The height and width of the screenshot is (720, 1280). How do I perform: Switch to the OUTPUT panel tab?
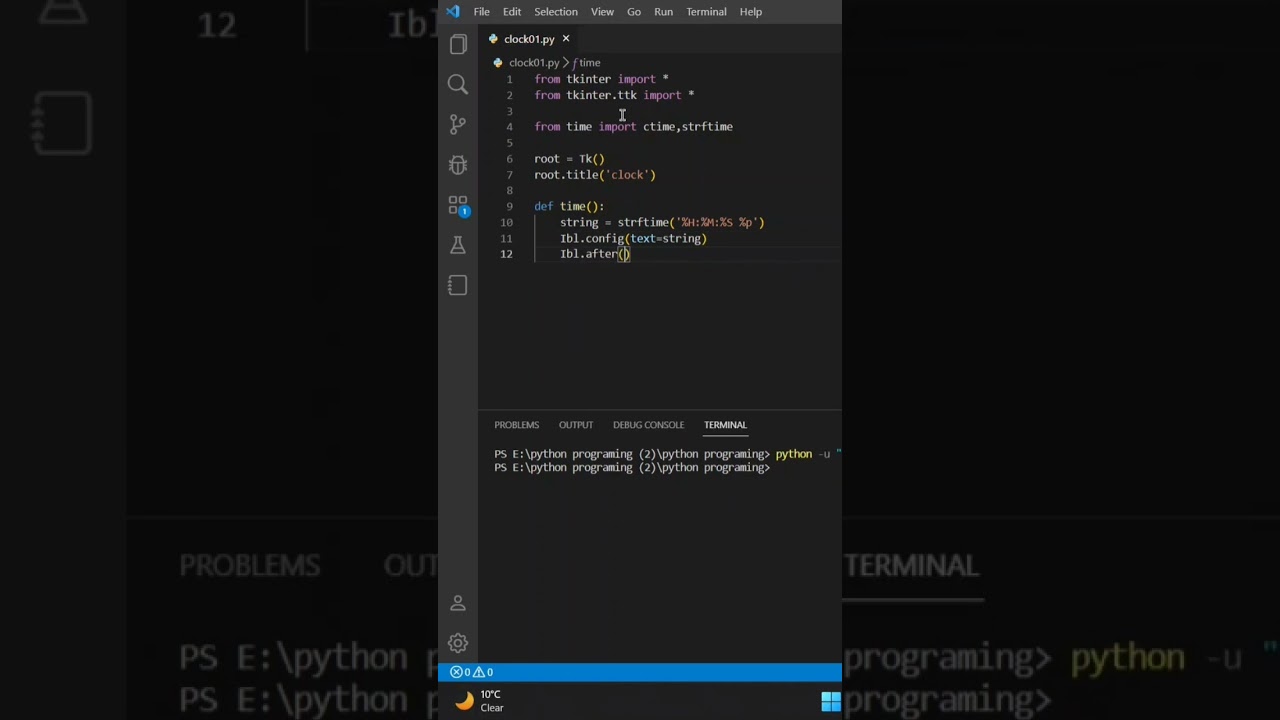pyautogui.click(x=576, y=425)
